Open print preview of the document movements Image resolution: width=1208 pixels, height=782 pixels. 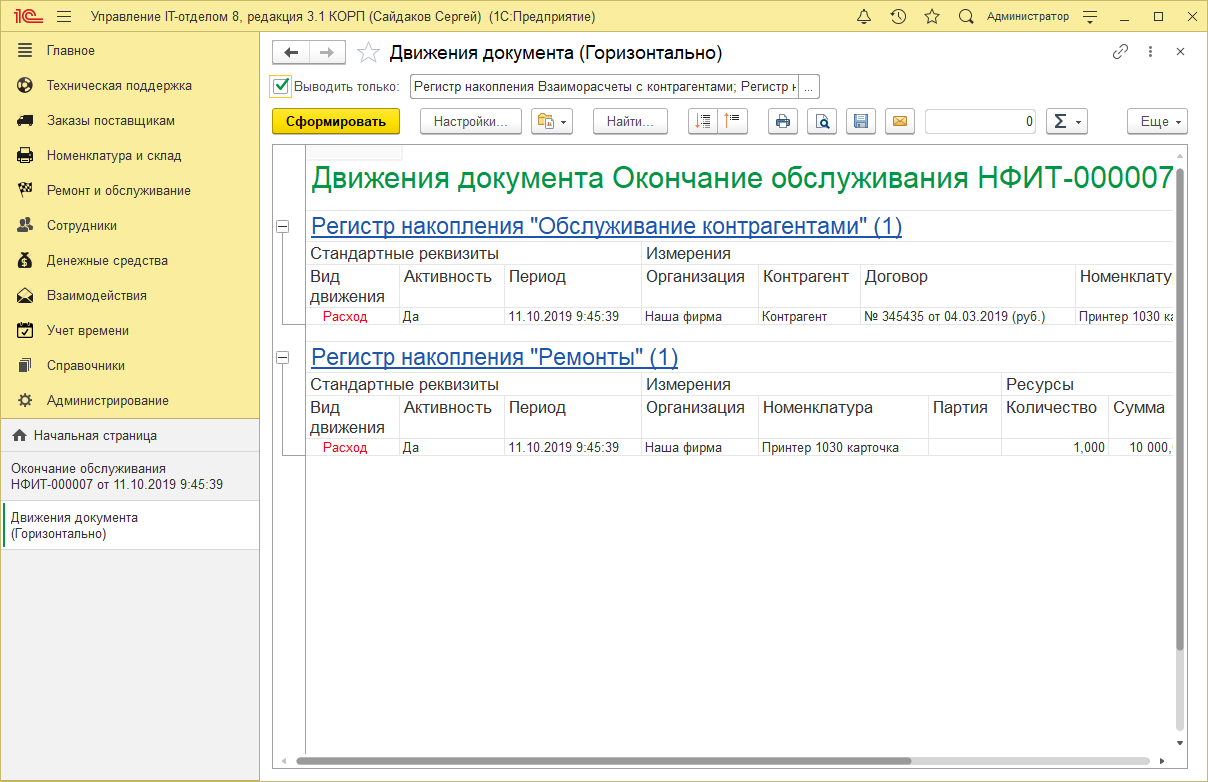[x=822, y=121]
